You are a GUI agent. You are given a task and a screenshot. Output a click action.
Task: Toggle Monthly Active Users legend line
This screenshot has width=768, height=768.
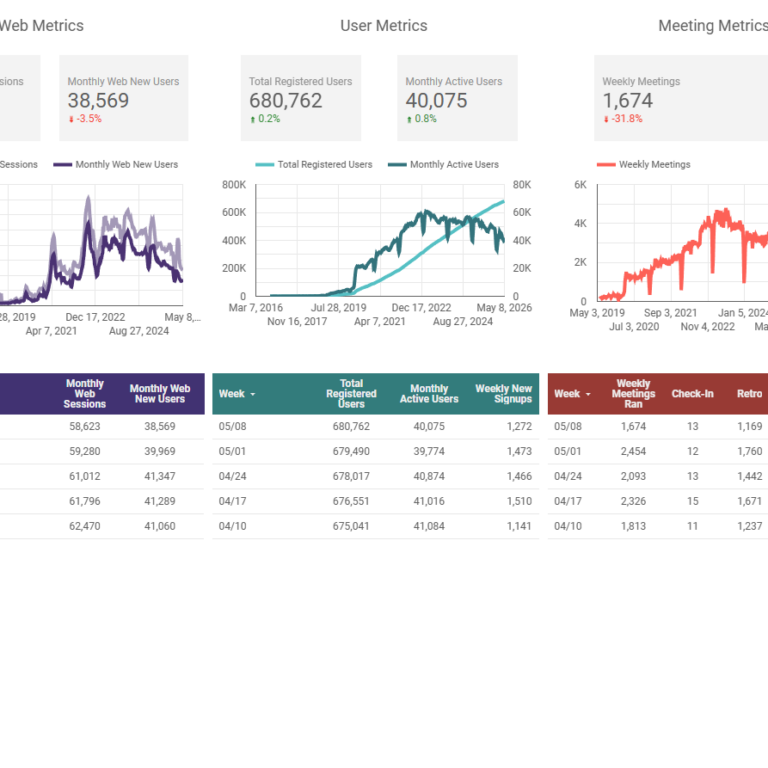point(397,165)
